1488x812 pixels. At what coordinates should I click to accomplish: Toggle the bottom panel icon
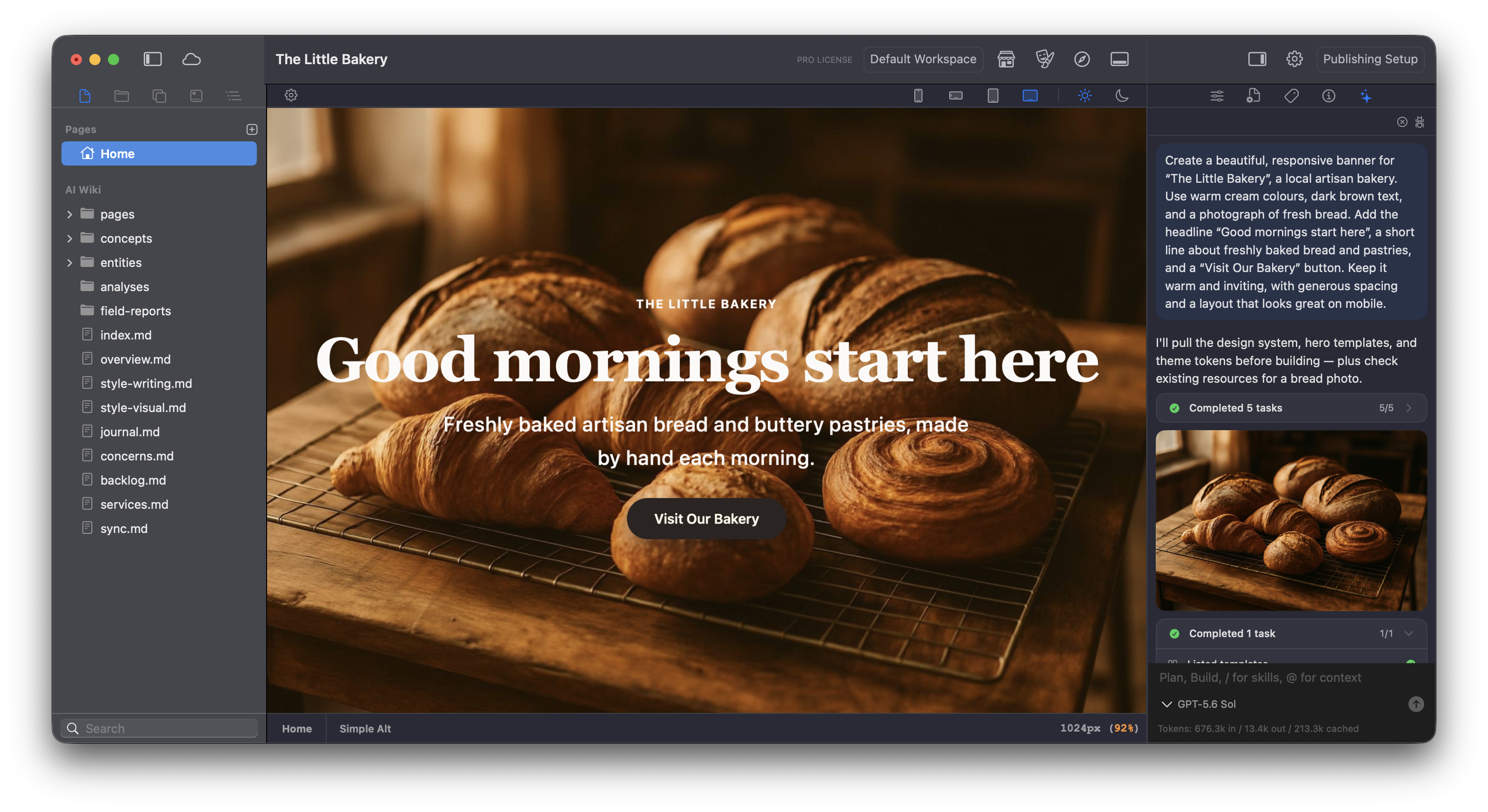(x=1119, y=59)
